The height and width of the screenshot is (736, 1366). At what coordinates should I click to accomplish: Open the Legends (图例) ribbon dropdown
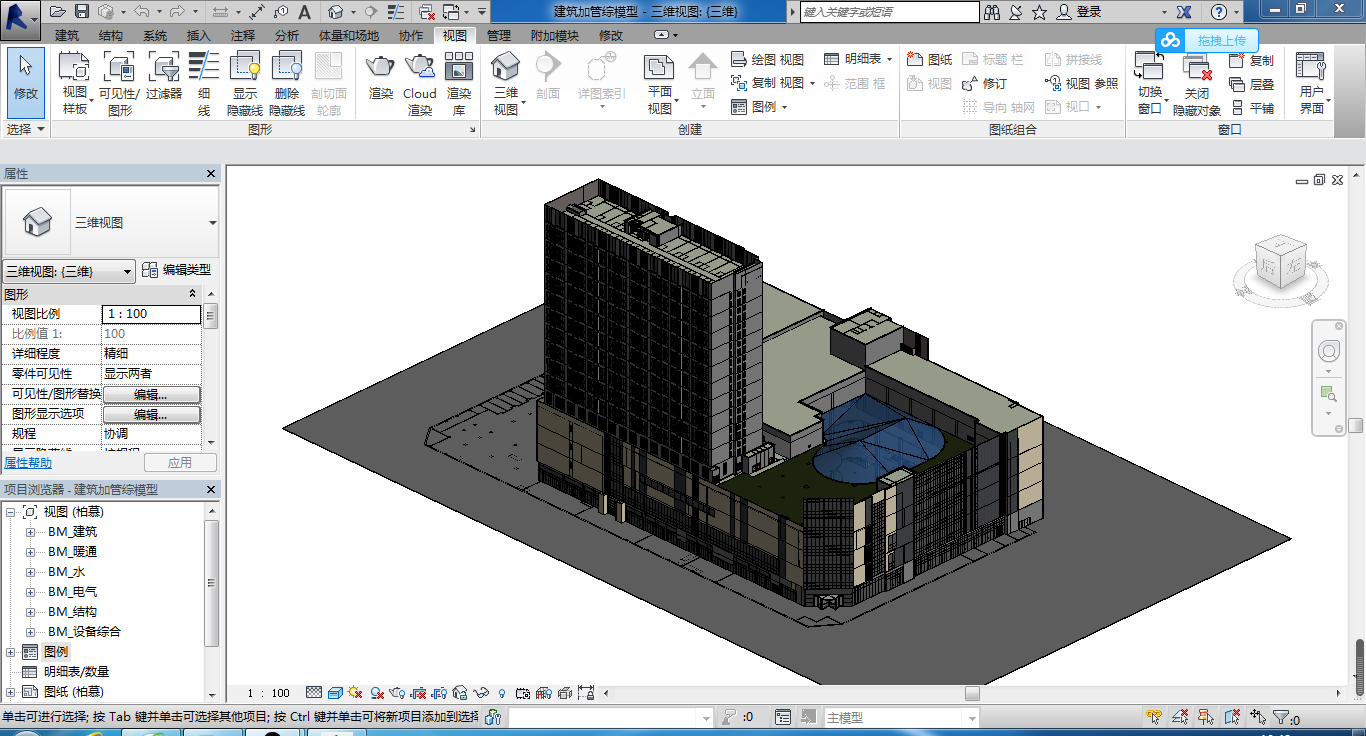coord(759,107)
